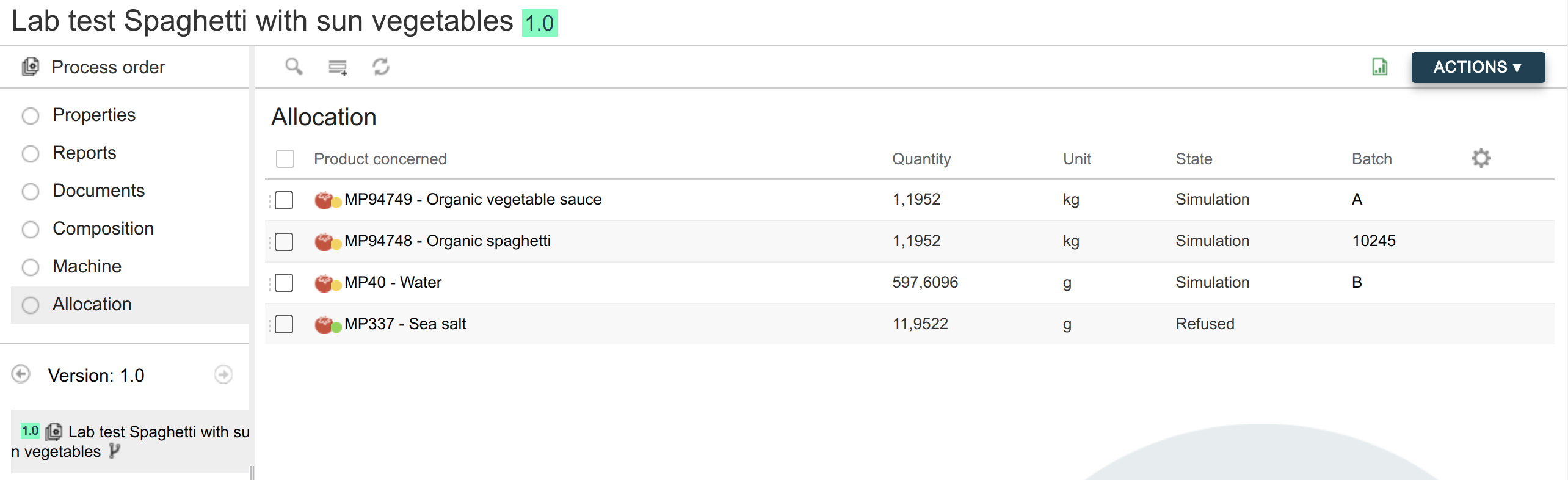Click the next version arrow icon
Screen dimensions: 1568x480
(223, 374)
